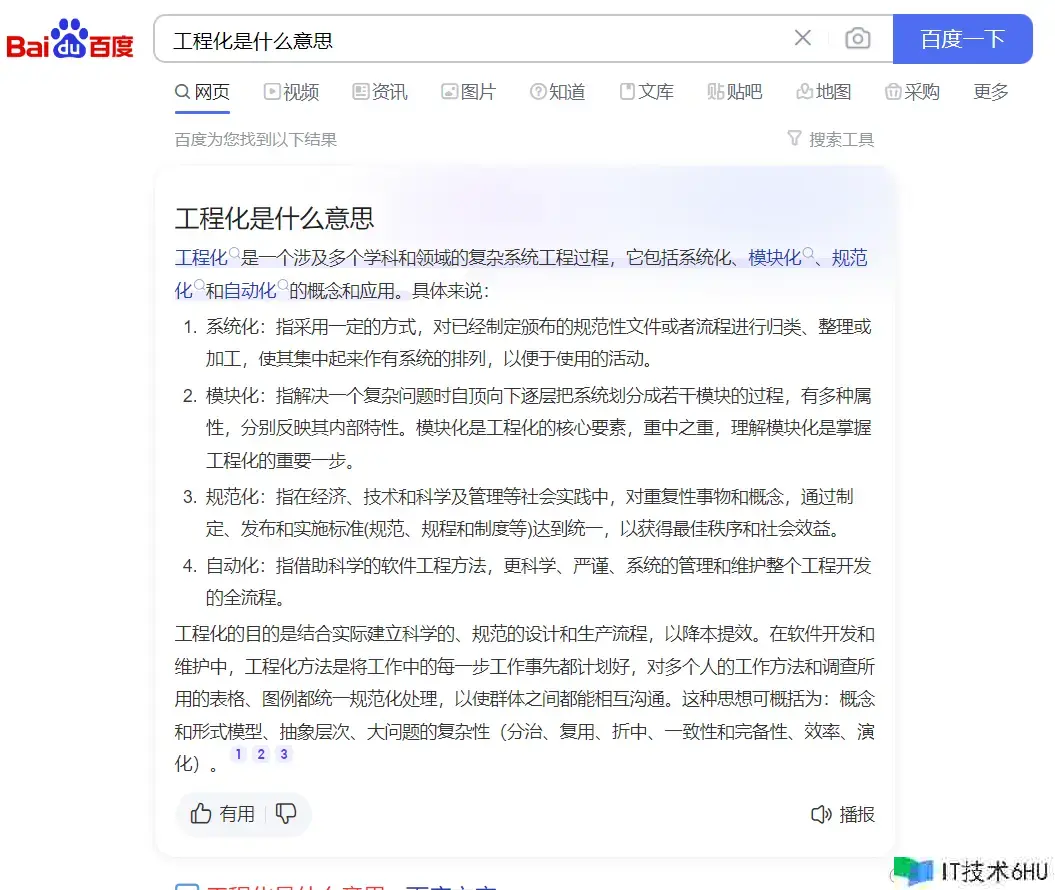The image size is (1055, 890).
Task: Open 搜索工具 filter options
Action: [x=831, y=139]
